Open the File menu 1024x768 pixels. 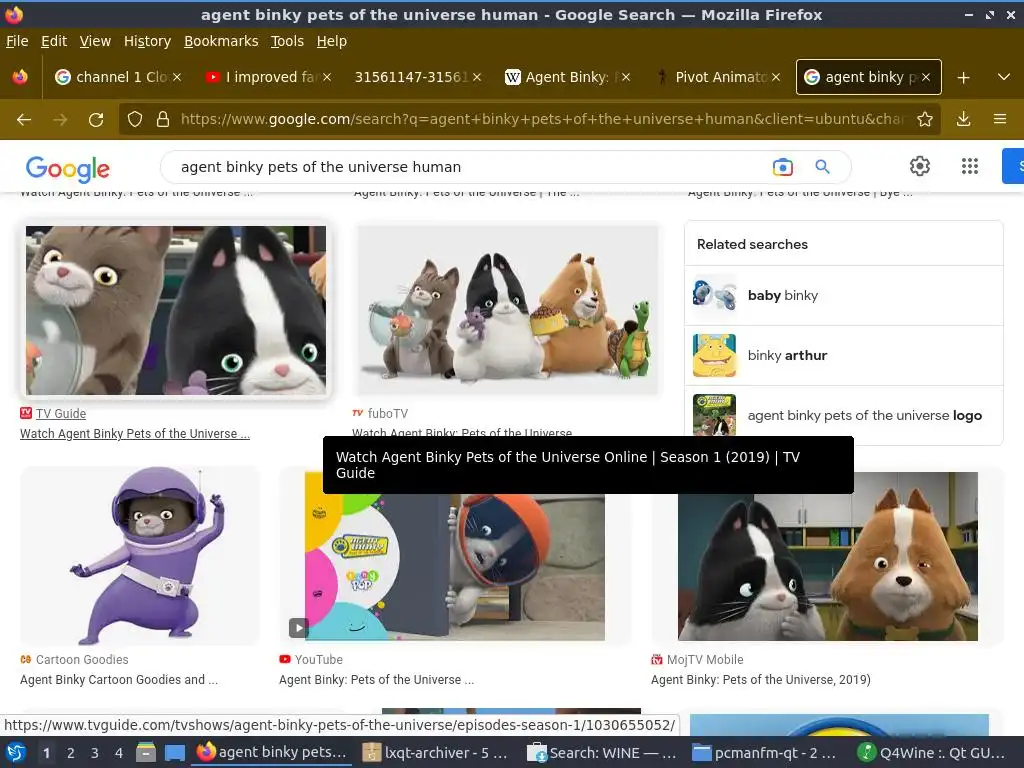point(17,41)
